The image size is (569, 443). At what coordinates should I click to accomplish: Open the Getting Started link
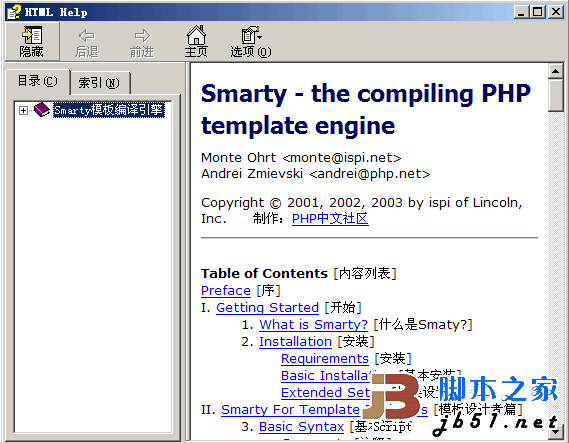click(x=267, y=308)
